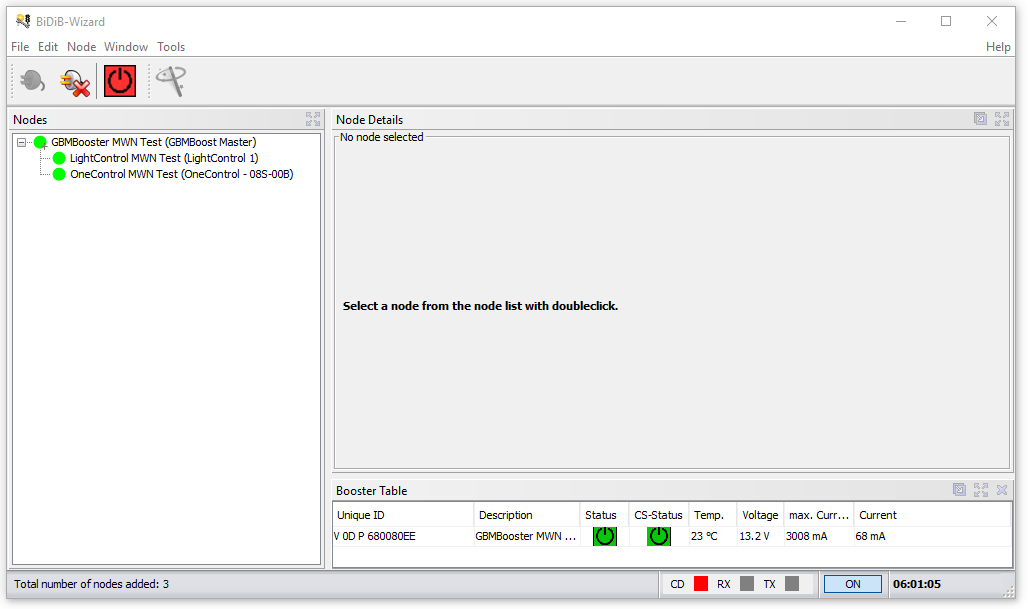Click the red CD indicator in status bar
The height and width of the screenshot is (609, 1028).
701,583
